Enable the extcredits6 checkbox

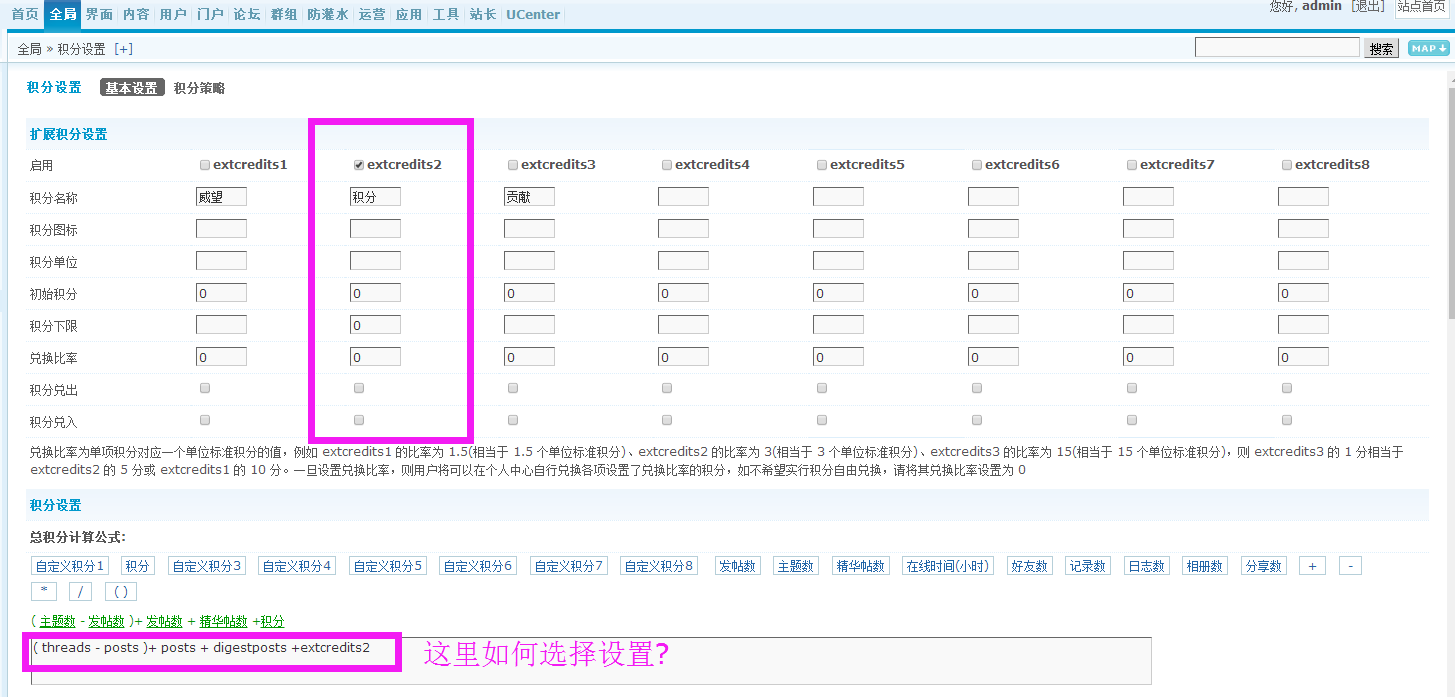click(977, 164)
